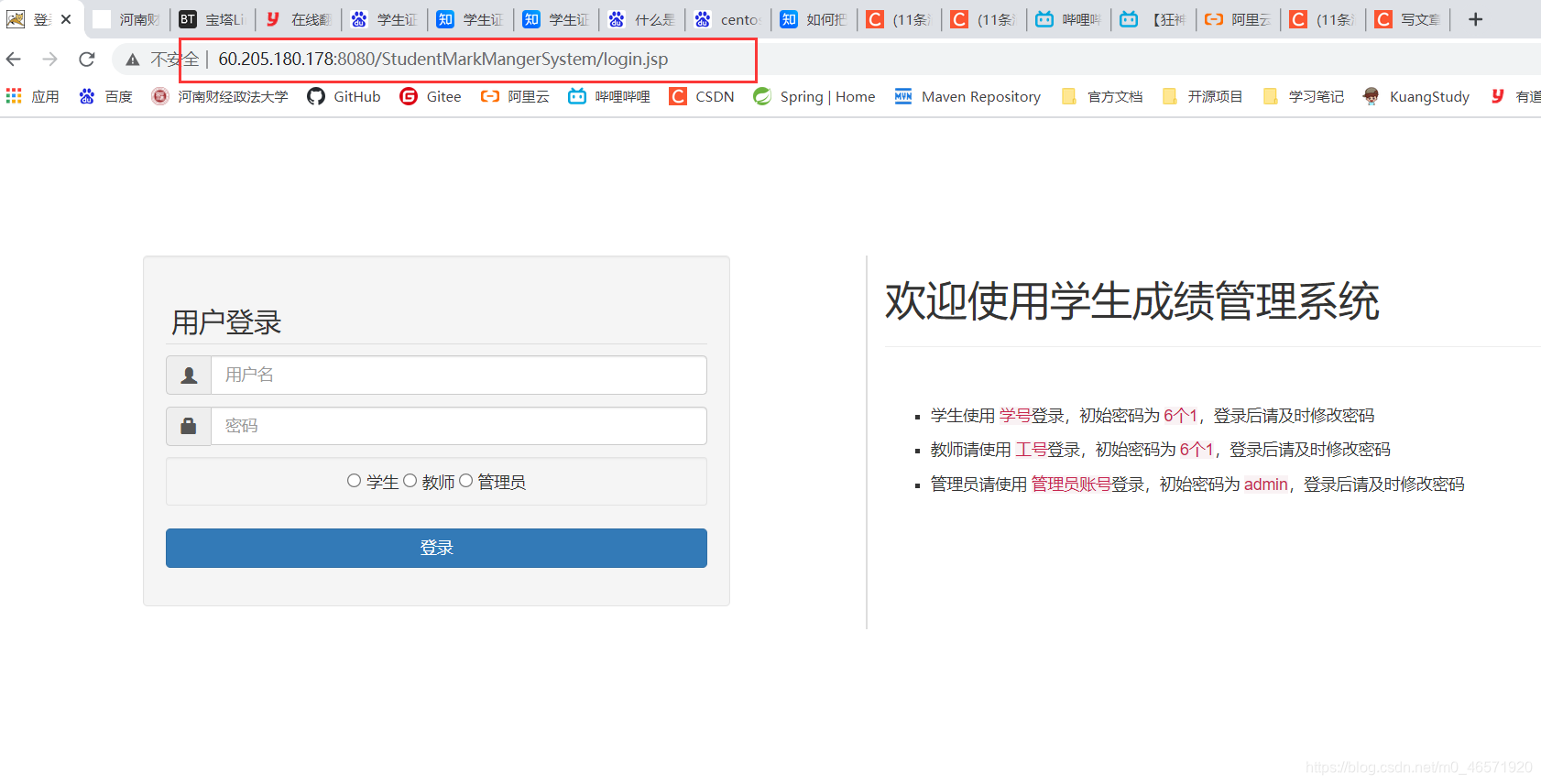Open the 官方文档 bookmark folder
This screenshot has height=784, width=1541.
1102,96
